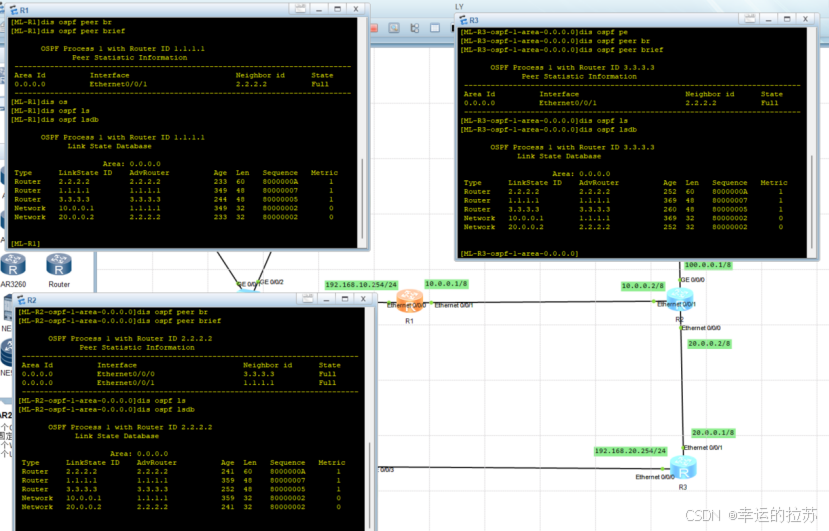Click the Router 2.2.2.2 row in R2 LSDB

pyautogui.click(x=181, y=471)
